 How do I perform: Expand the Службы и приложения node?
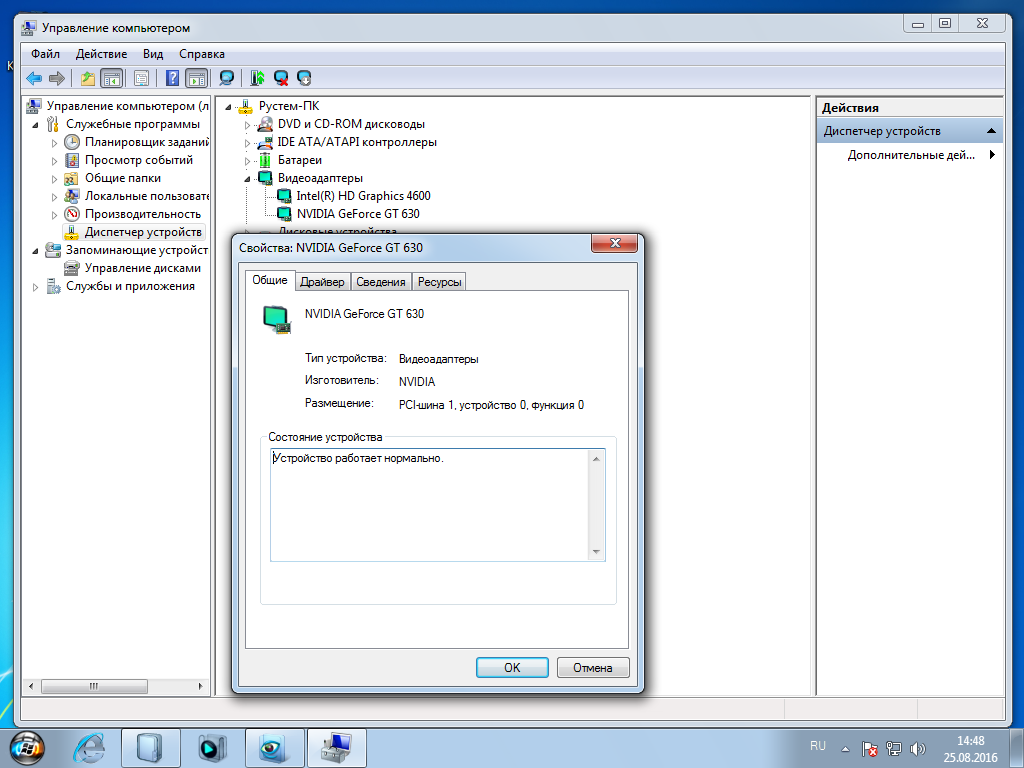[x=35, y=287]
